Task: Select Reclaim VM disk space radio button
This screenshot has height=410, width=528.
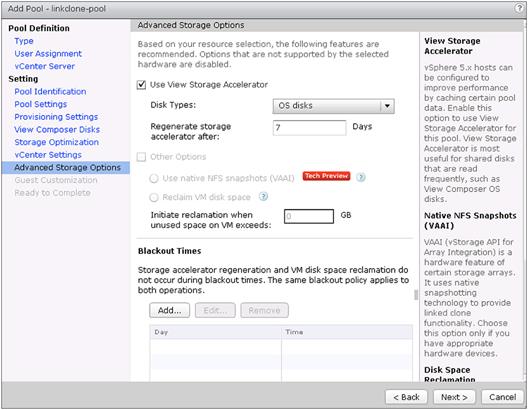Action: pos(154,197)
